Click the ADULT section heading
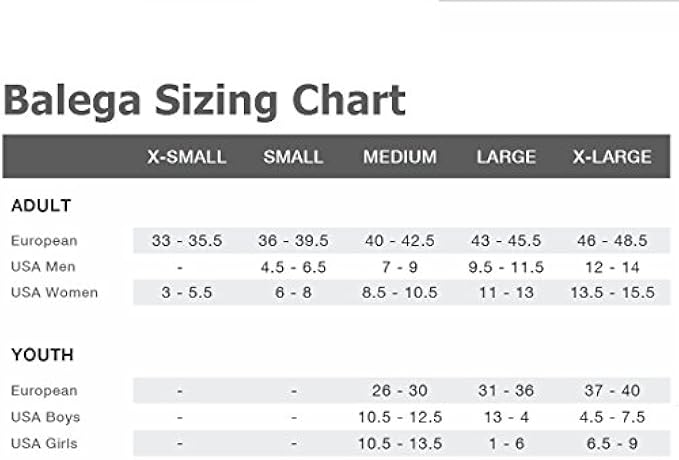 pyautogui.click(x=41, y=206)
